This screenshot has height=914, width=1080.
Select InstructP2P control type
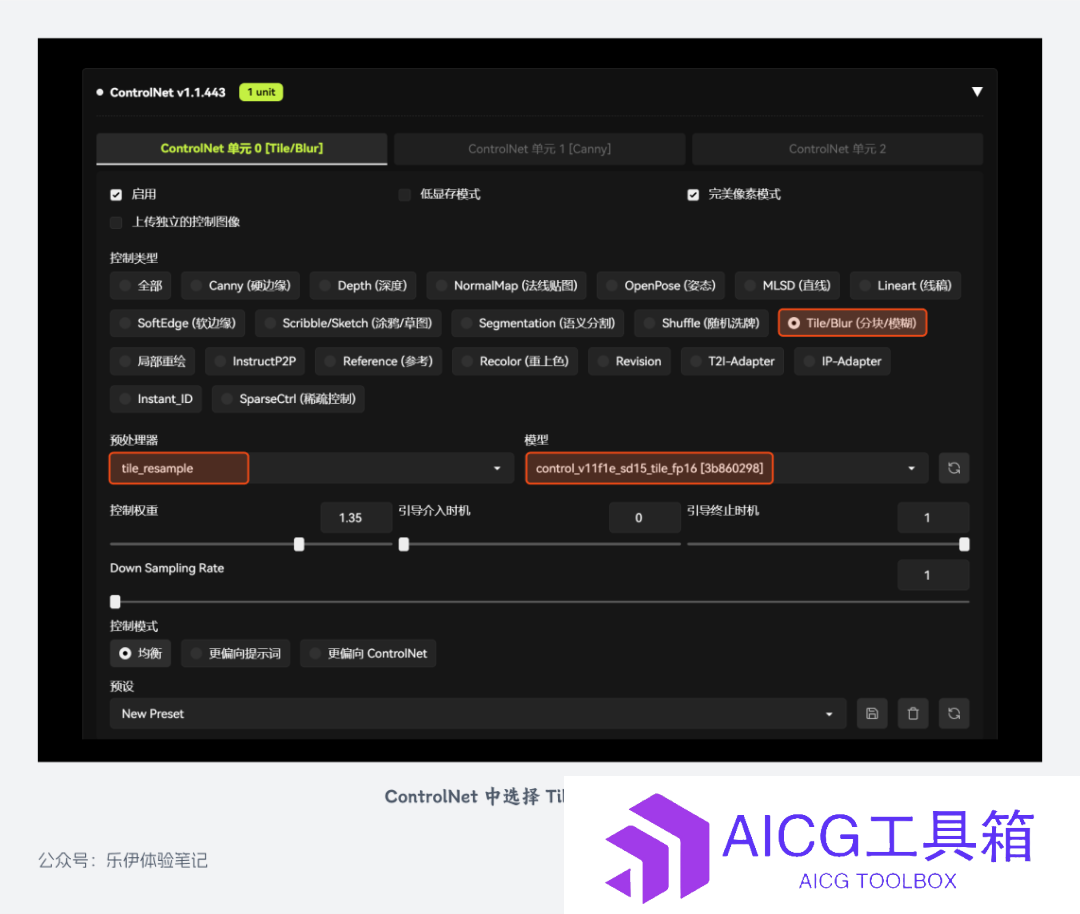(x=255, y=361)
